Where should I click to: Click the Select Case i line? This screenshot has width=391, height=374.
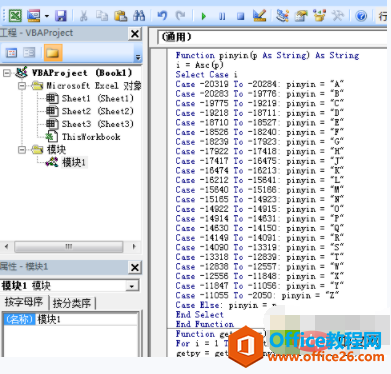point(206,75)
